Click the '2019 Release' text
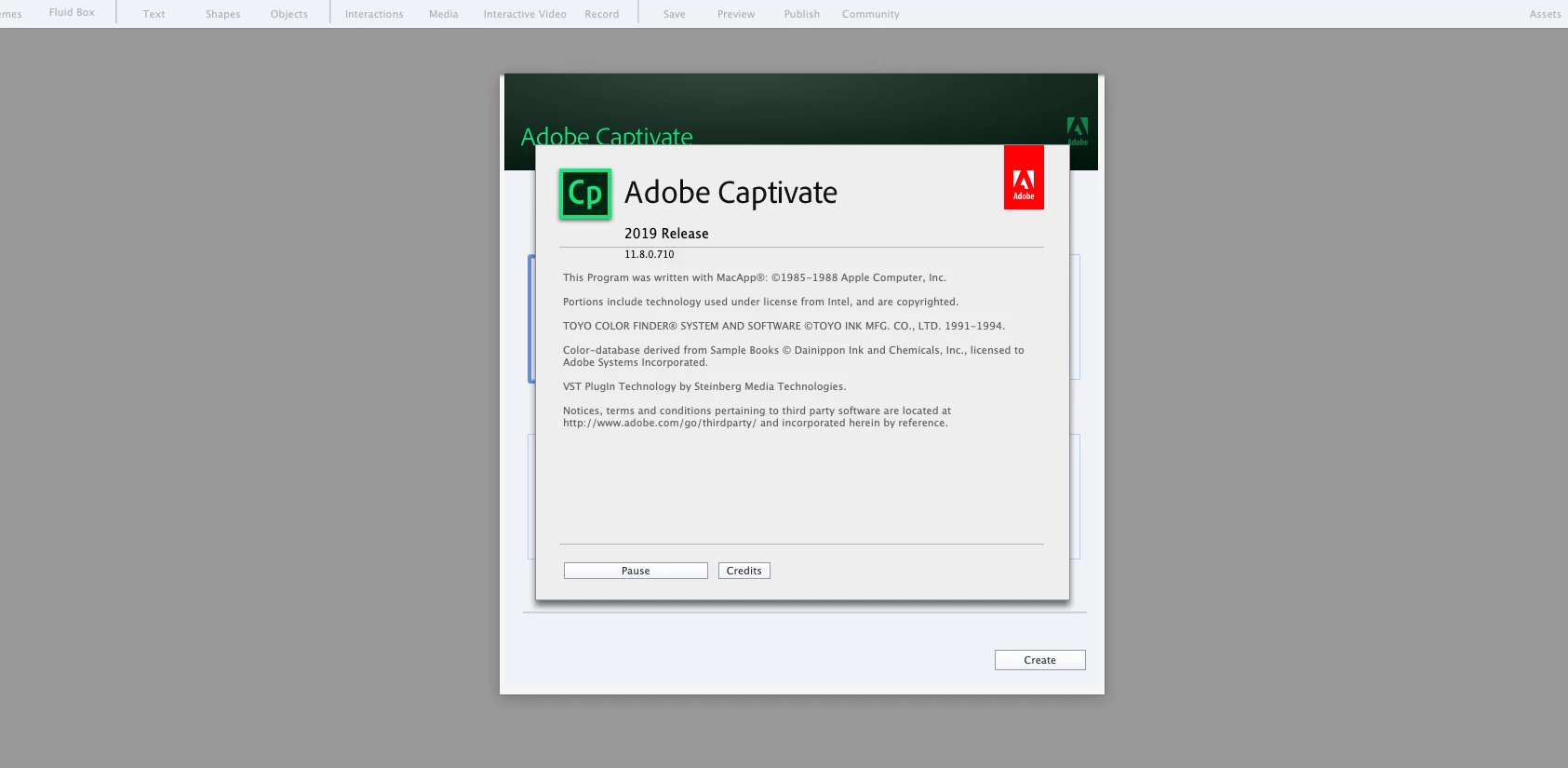 [x=666, y=234]
